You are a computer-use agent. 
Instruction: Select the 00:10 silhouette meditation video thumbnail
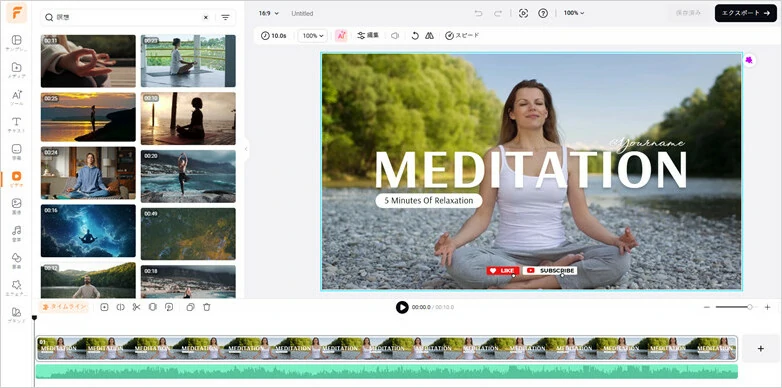pos(188,118)
